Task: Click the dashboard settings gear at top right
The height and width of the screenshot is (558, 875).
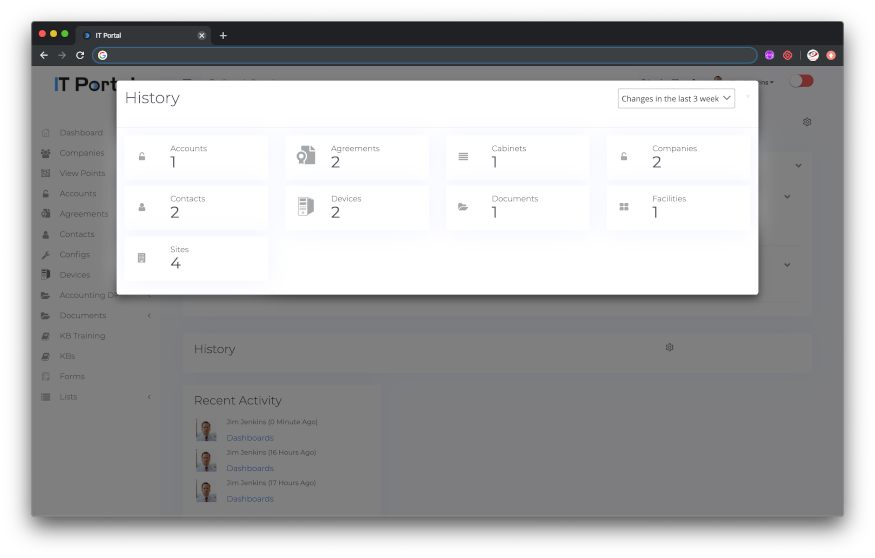Action: 807,122
